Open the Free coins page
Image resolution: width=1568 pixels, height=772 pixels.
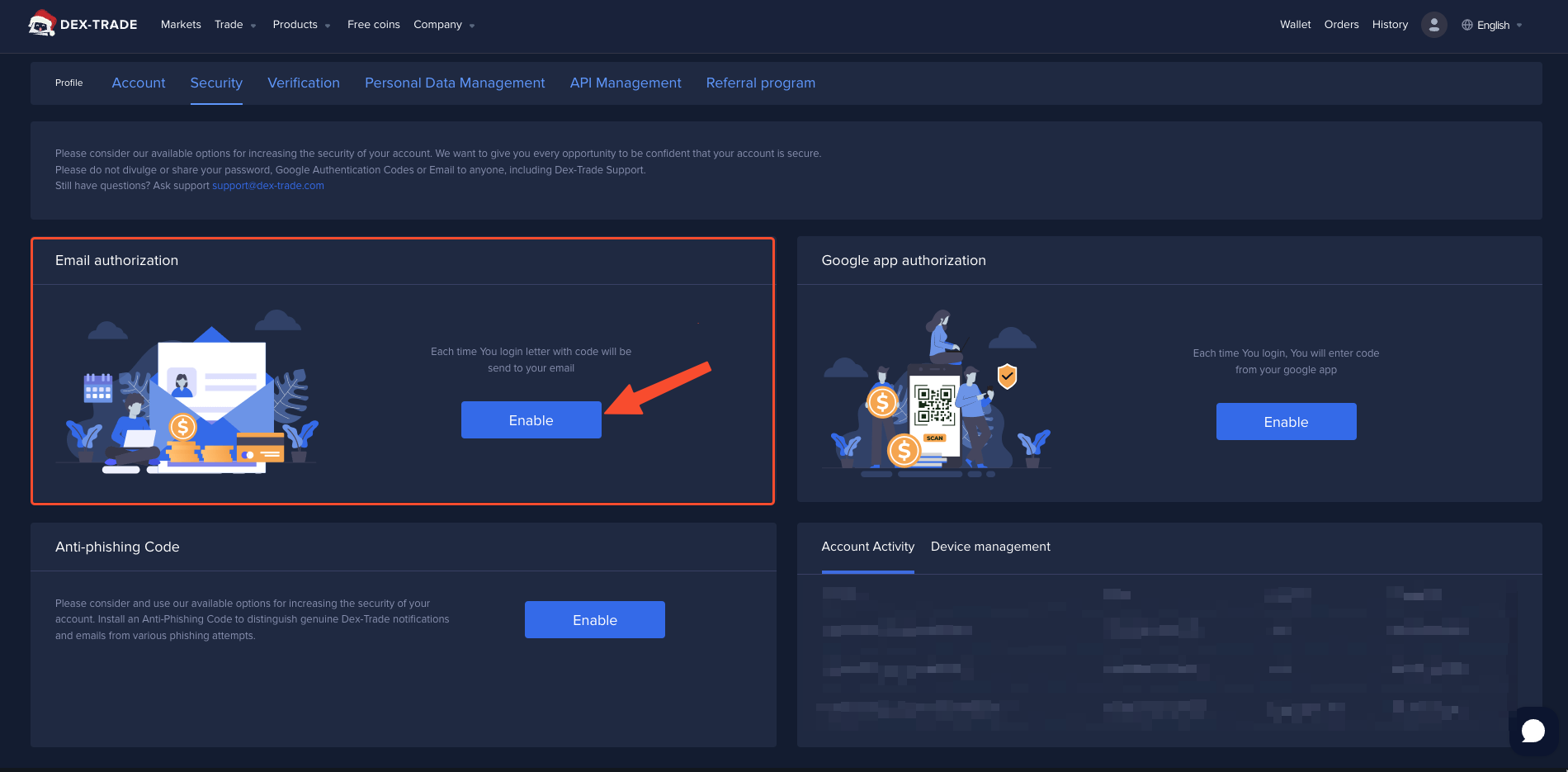[374, 25]
